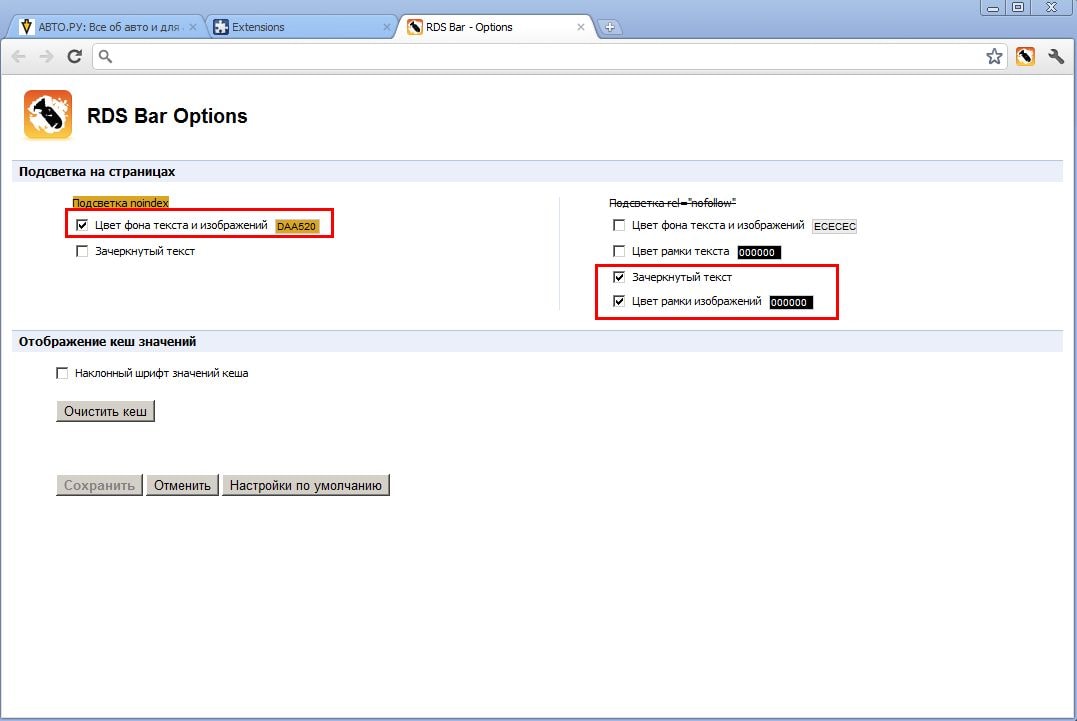Toggle italic font for cache values
1077x721 pixels.
pos(62,374)
